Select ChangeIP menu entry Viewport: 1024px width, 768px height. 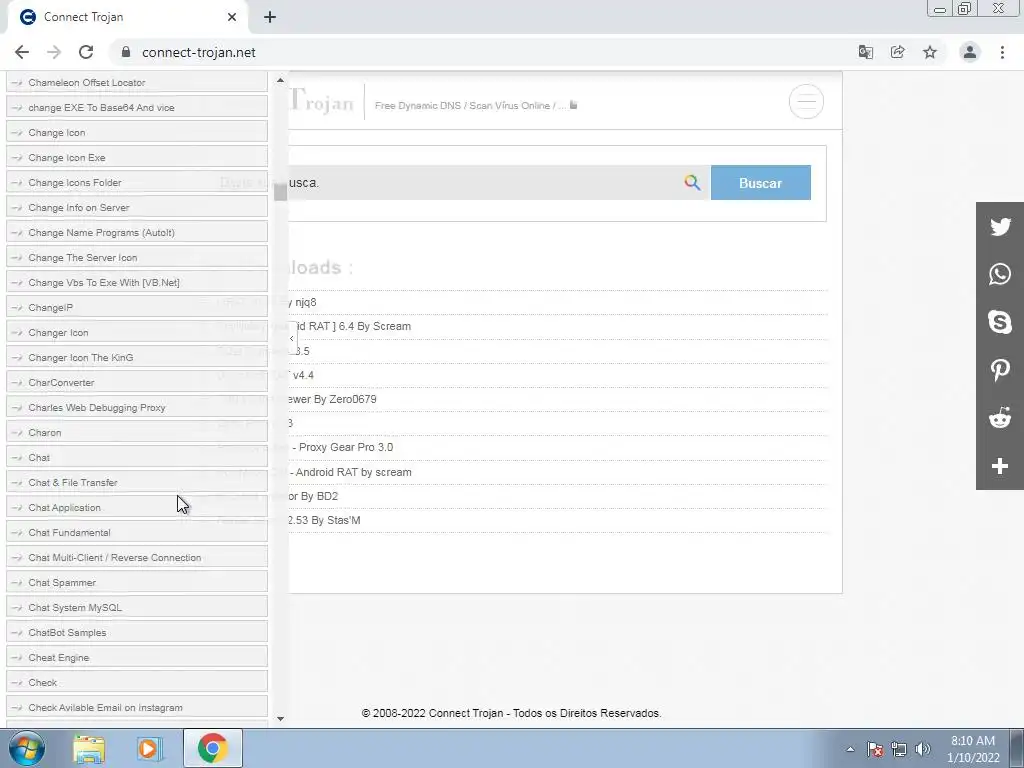[136, 307]
